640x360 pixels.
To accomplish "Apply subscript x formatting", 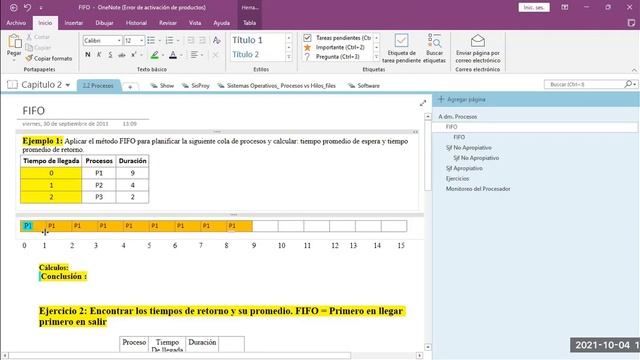I will click(x=133, y=55).
